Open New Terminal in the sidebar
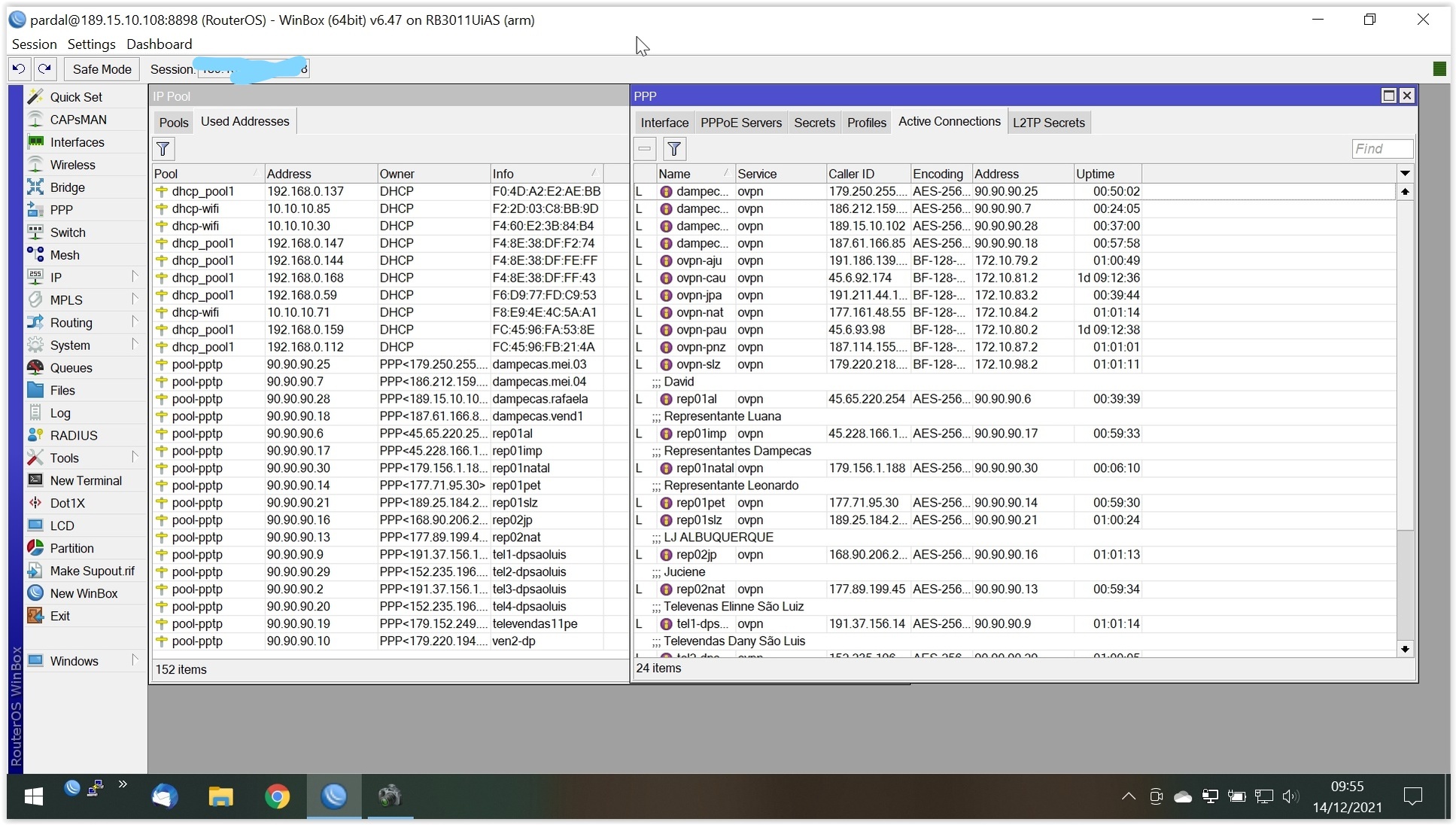Viewport: 1456px width, 825px height. point(85,481)
